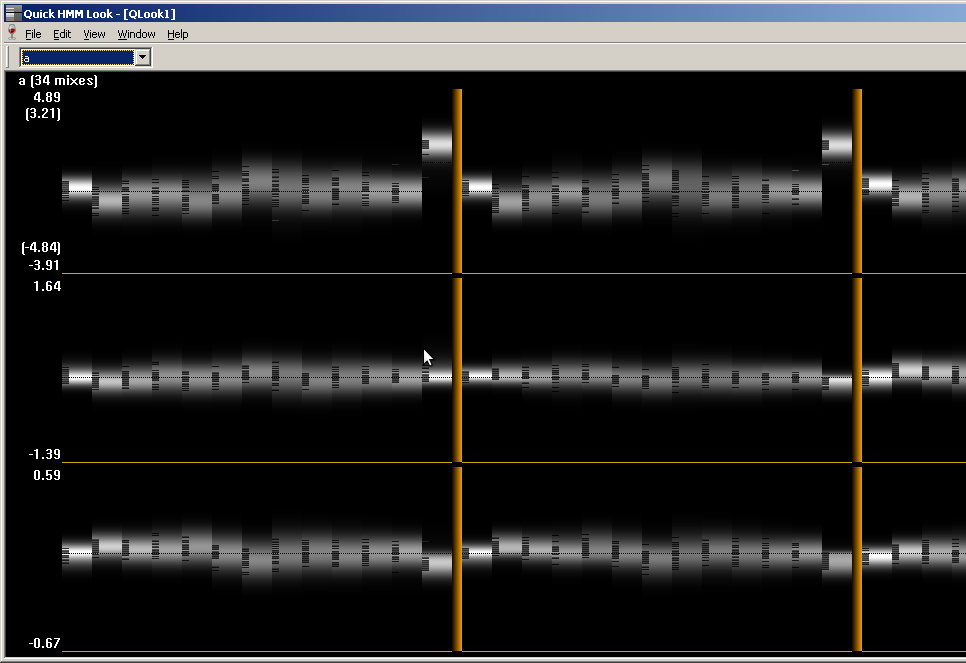Open the Edit menu
966x663 pixels.
[62, 34]
